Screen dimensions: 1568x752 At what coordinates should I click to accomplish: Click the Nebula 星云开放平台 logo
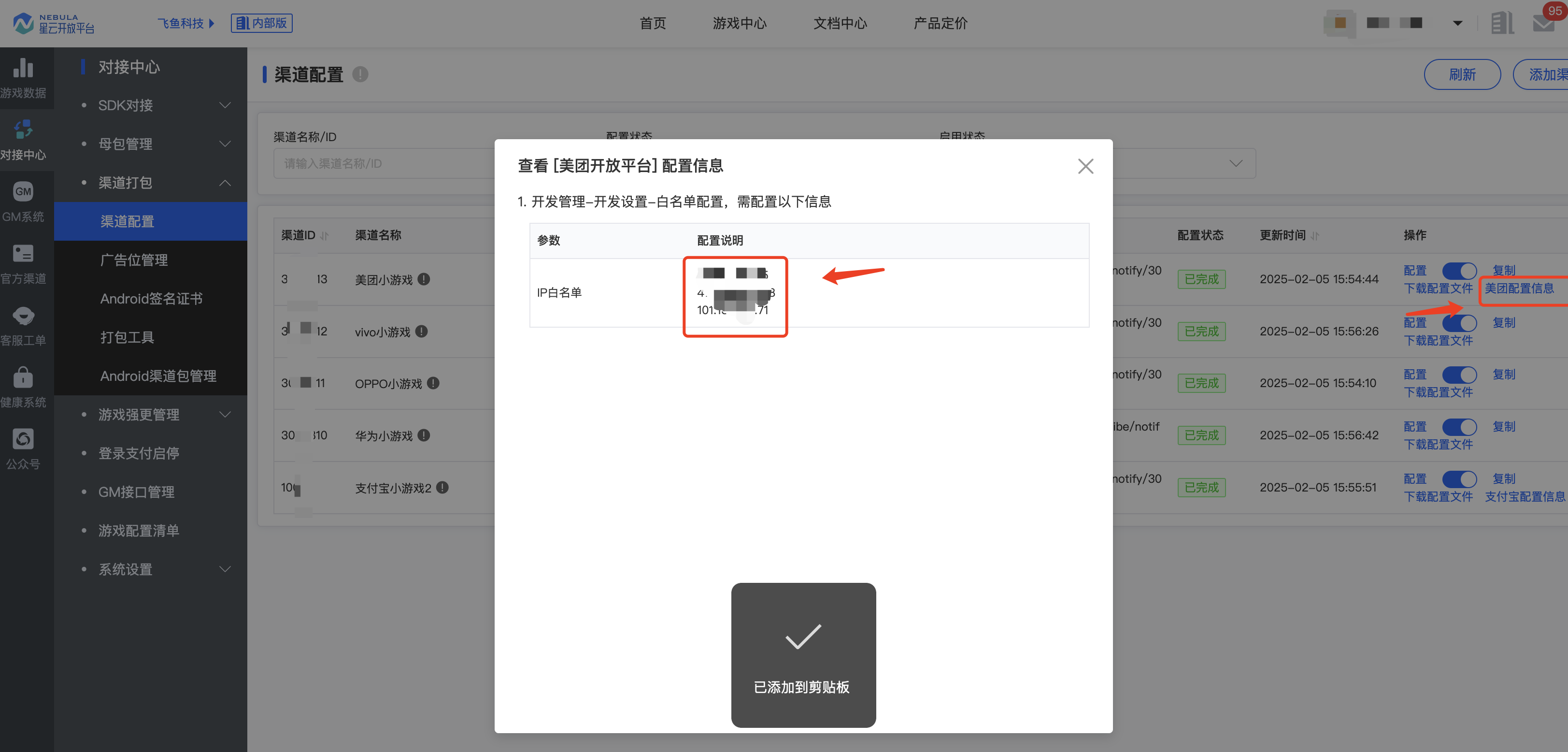click(x=54, y=23)
